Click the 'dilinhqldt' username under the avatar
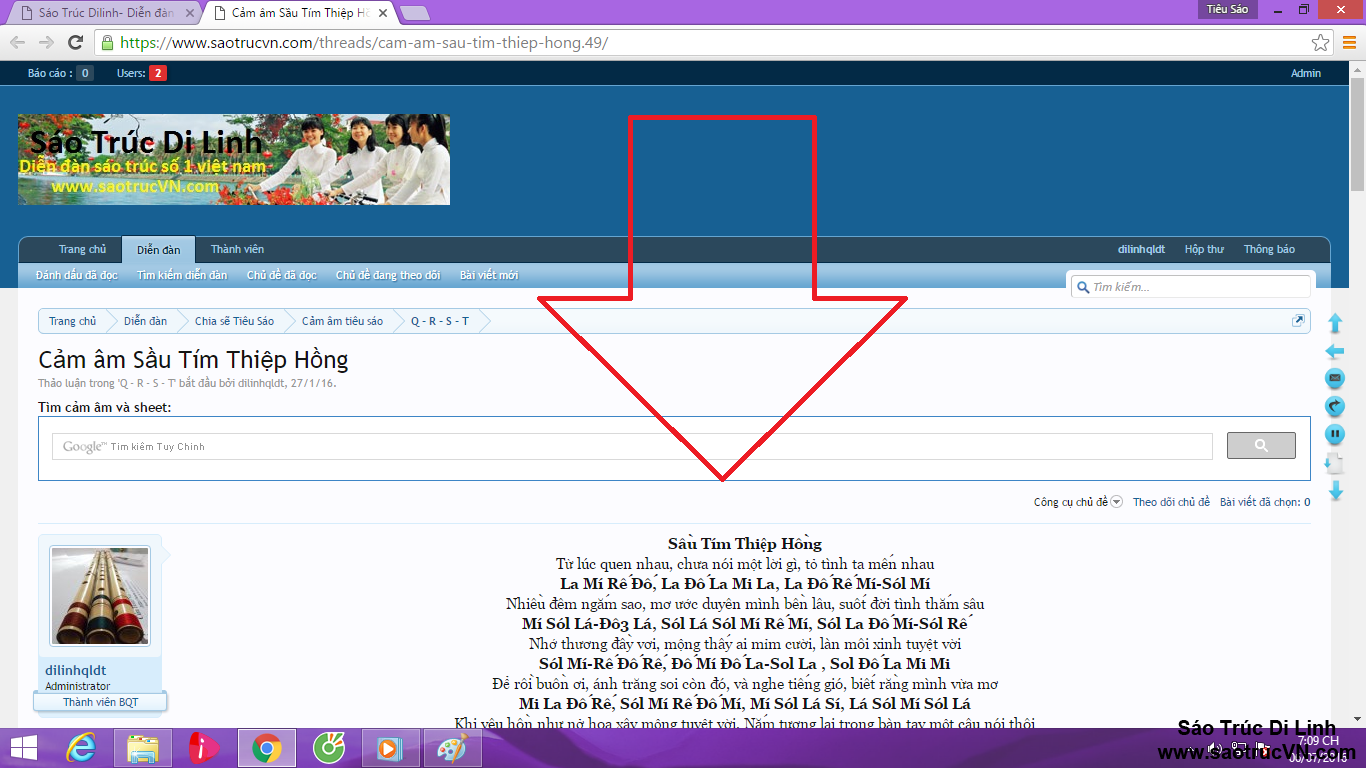Screen dimensions: 1366x768 tap(75, 670)
